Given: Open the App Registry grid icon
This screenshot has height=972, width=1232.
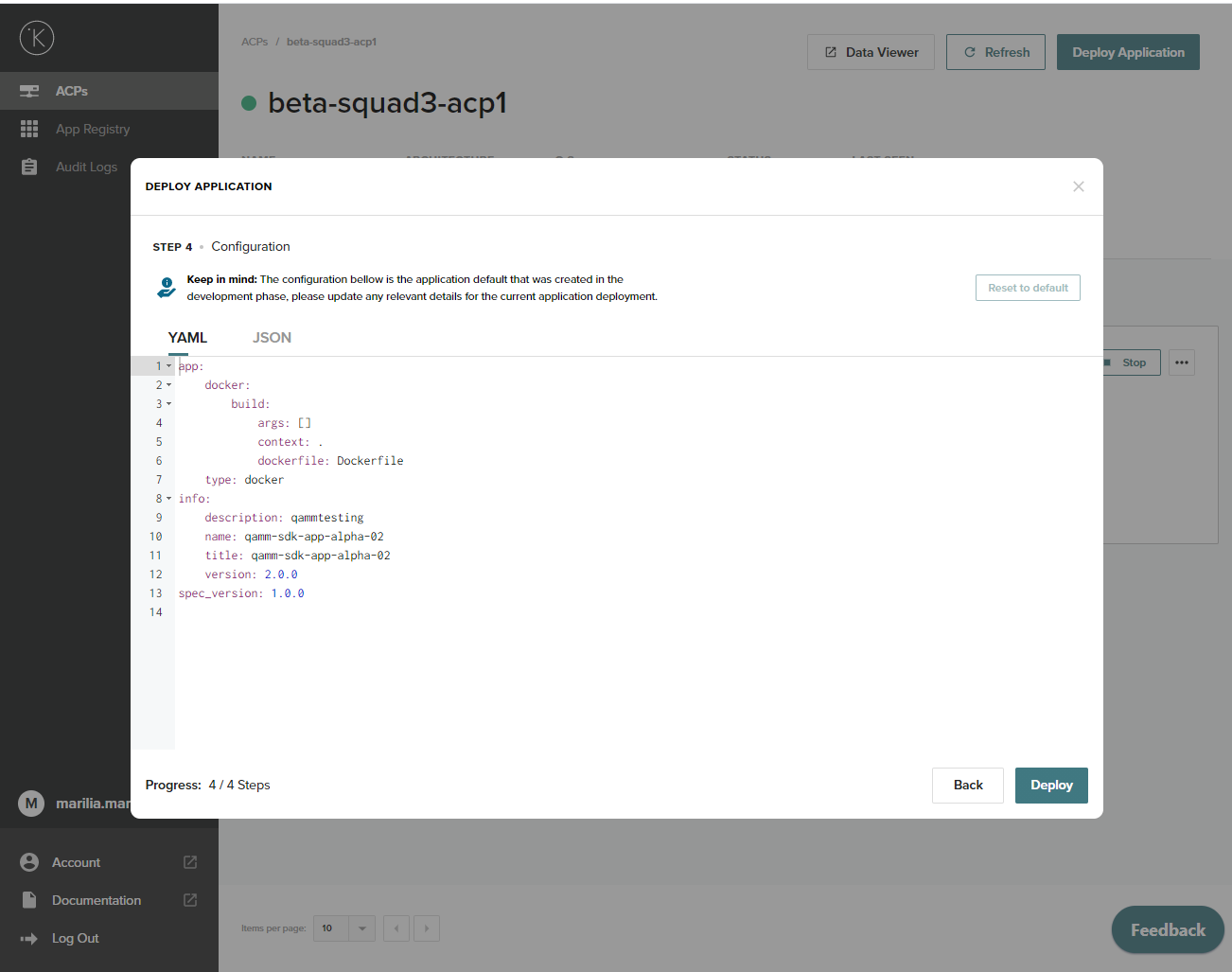Looking at the screenshot, I should coord(29,129).
